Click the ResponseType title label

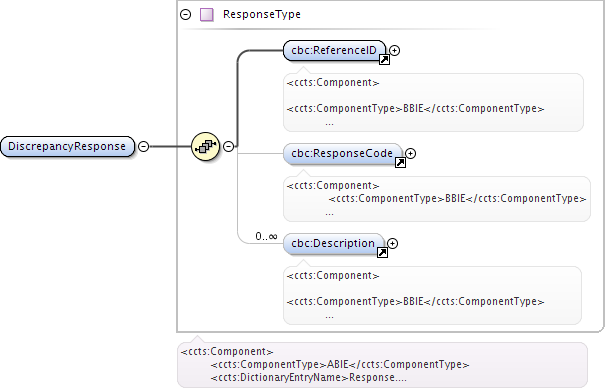pyautogui.click(x=262, y=15)
